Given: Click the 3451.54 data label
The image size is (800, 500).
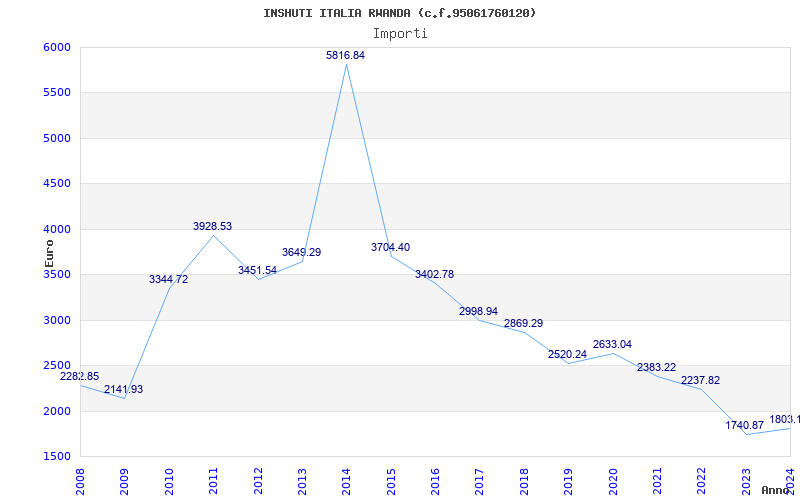Looking at the screenshot, I should coord(257,270).
